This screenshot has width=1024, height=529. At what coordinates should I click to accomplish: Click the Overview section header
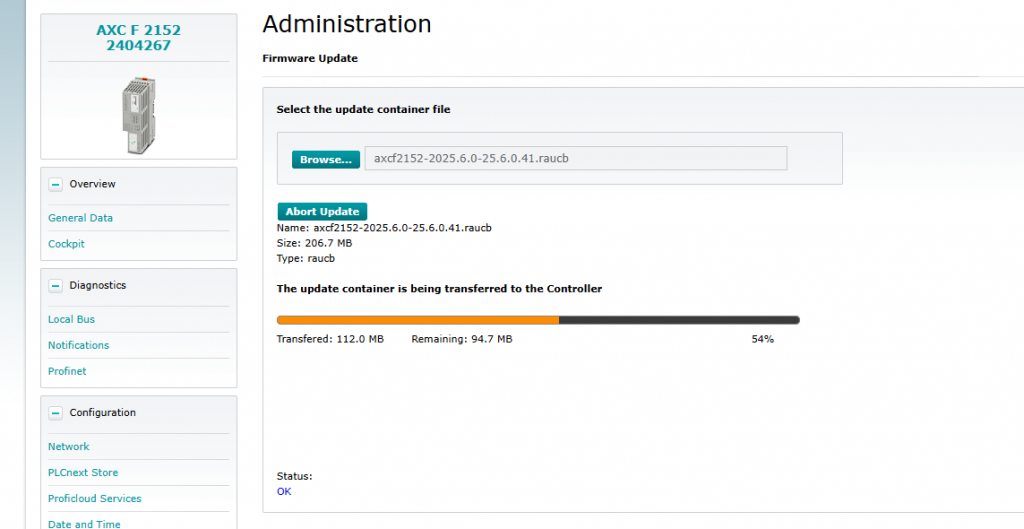(x=92, y=184)
